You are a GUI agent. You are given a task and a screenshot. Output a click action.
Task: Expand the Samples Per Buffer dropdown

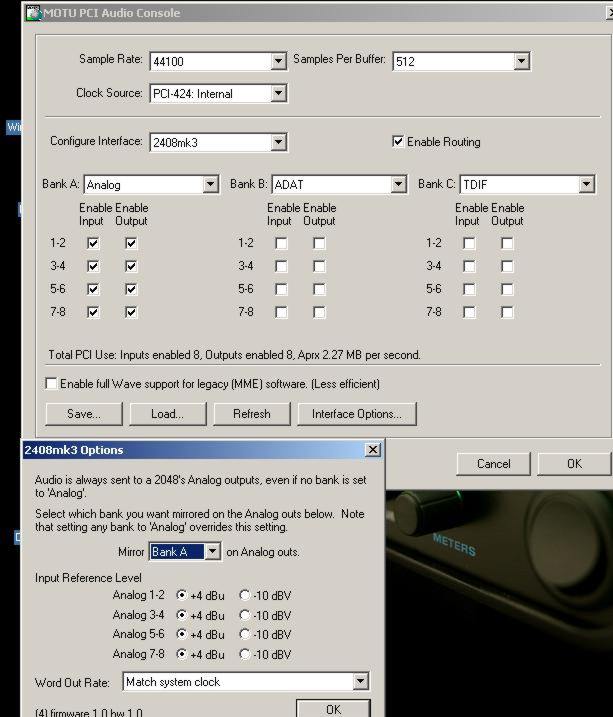point(520,62)
